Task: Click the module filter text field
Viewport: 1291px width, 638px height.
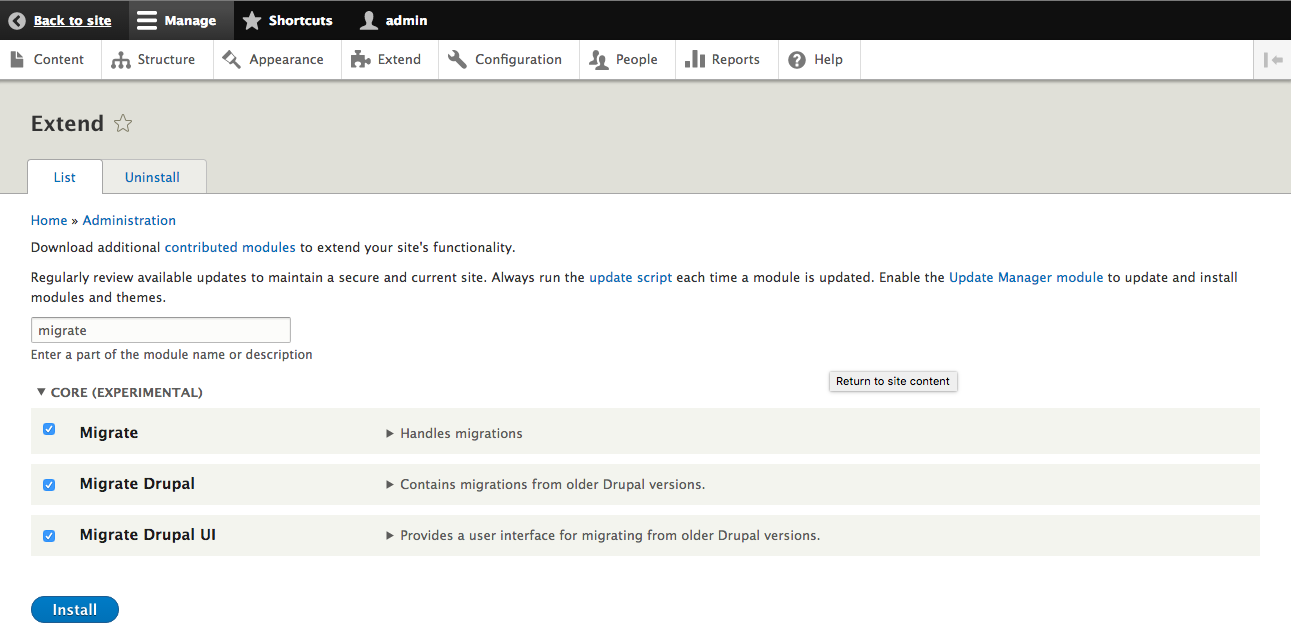Action: click(x=161, y=330)
